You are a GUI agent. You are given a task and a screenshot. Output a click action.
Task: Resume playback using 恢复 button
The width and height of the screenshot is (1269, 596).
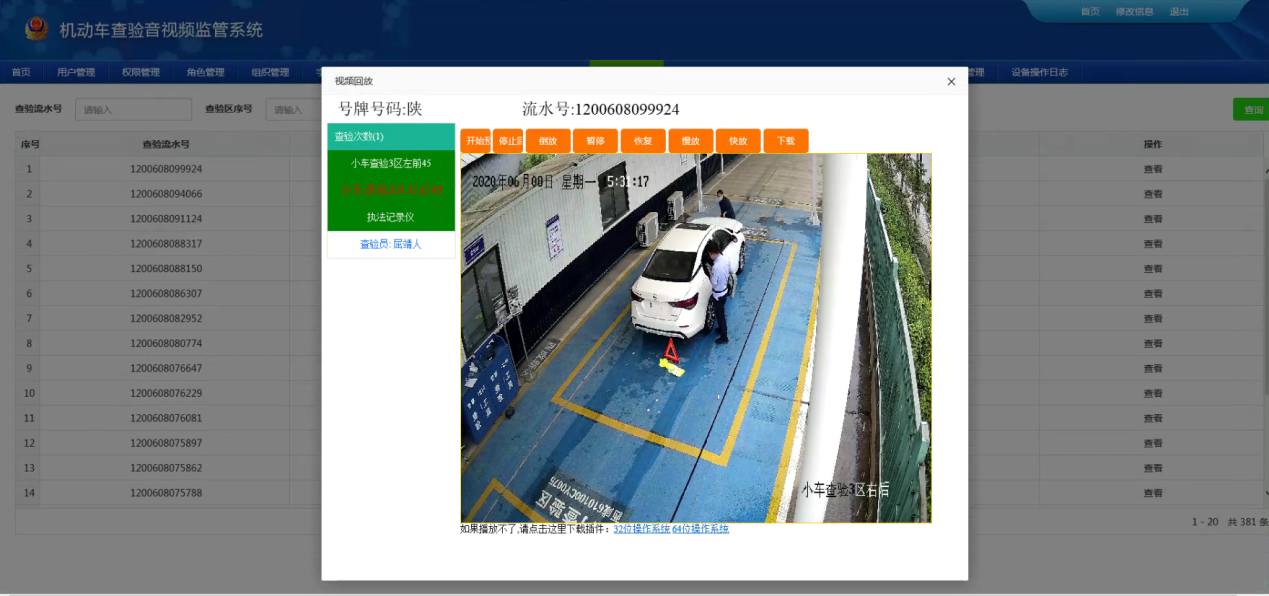(x=643, y=141)
